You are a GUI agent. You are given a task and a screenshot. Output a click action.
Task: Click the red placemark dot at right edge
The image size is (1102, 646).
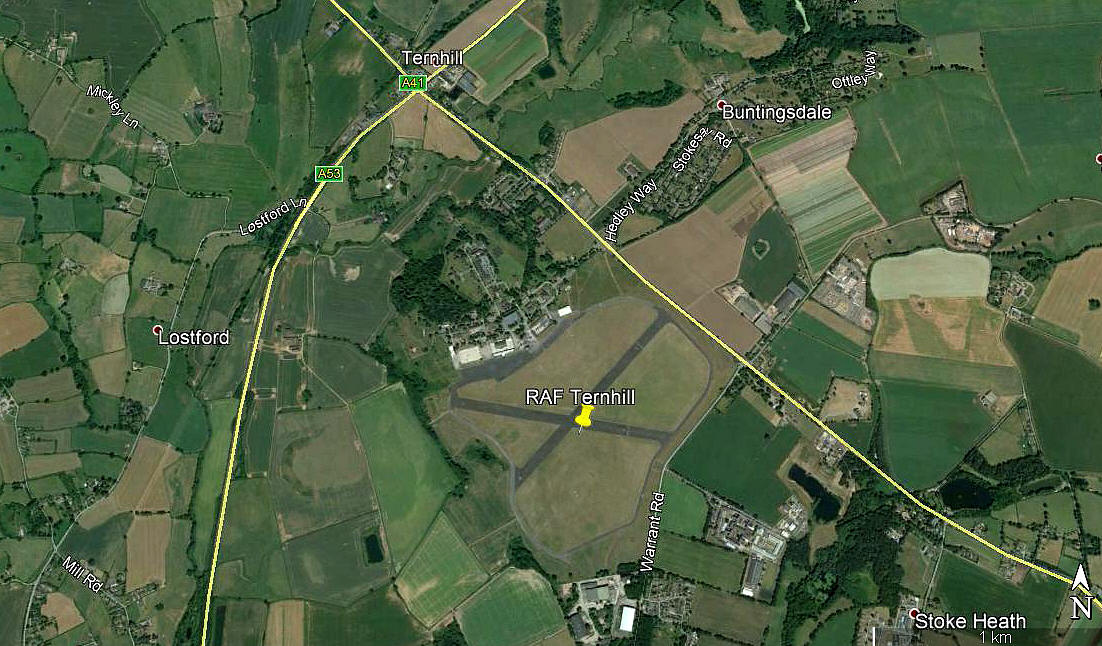1099,160
